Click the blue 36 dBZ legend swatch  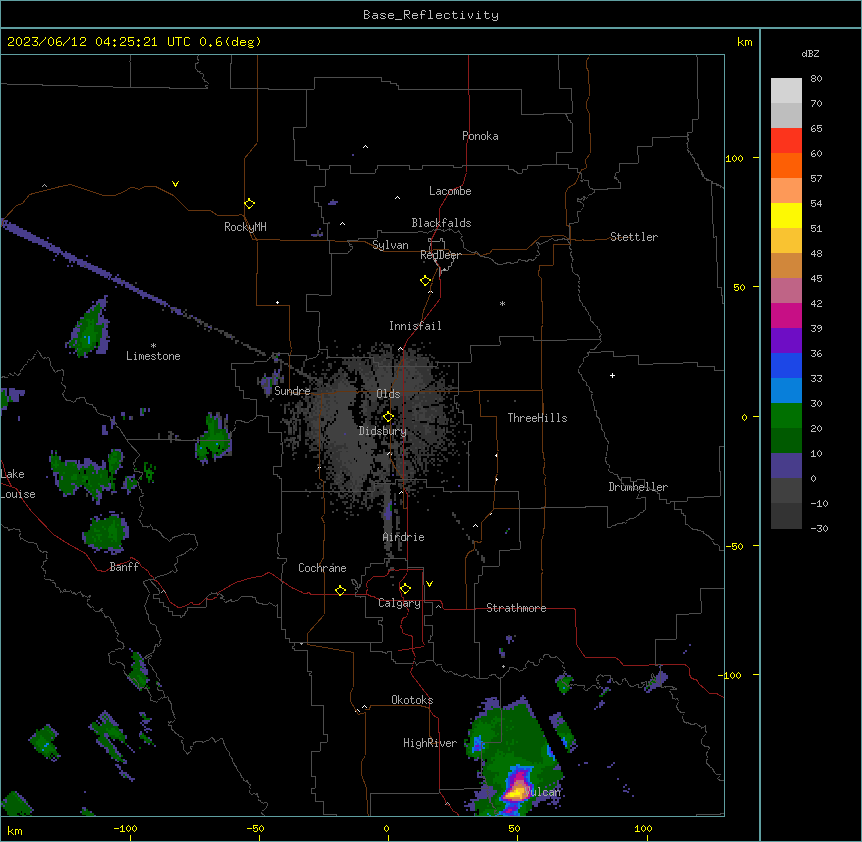point(786,365)
